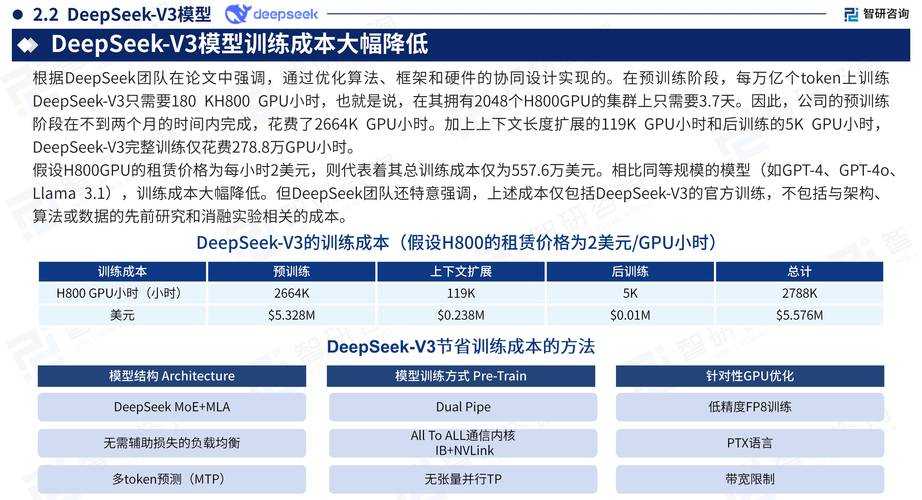The image size is (922, 500).
Task: Click the '多token预测（MTP）' box
Action: coord(172,479)
